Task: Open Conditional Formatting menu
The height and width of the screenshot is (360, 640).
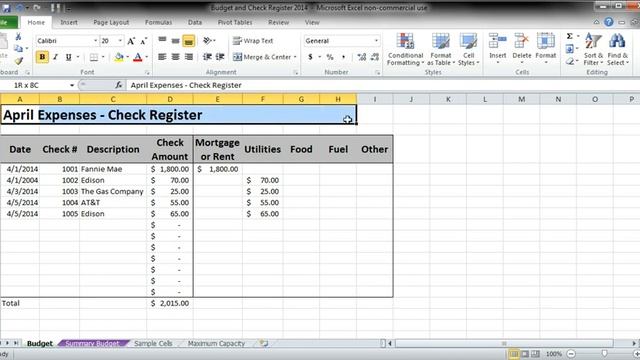Action: [x=405, y=49]
